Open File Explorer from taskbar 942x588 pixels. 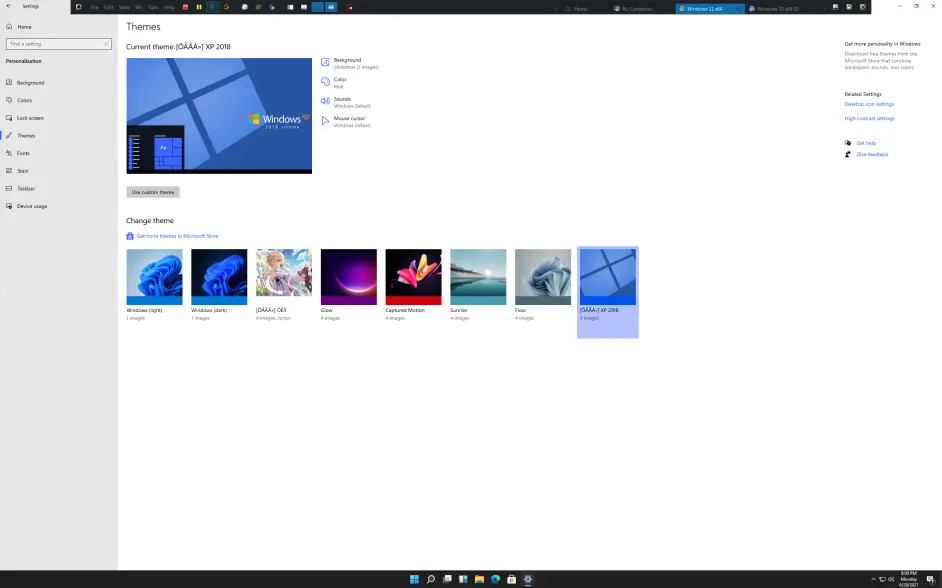[x=479, y=579]
